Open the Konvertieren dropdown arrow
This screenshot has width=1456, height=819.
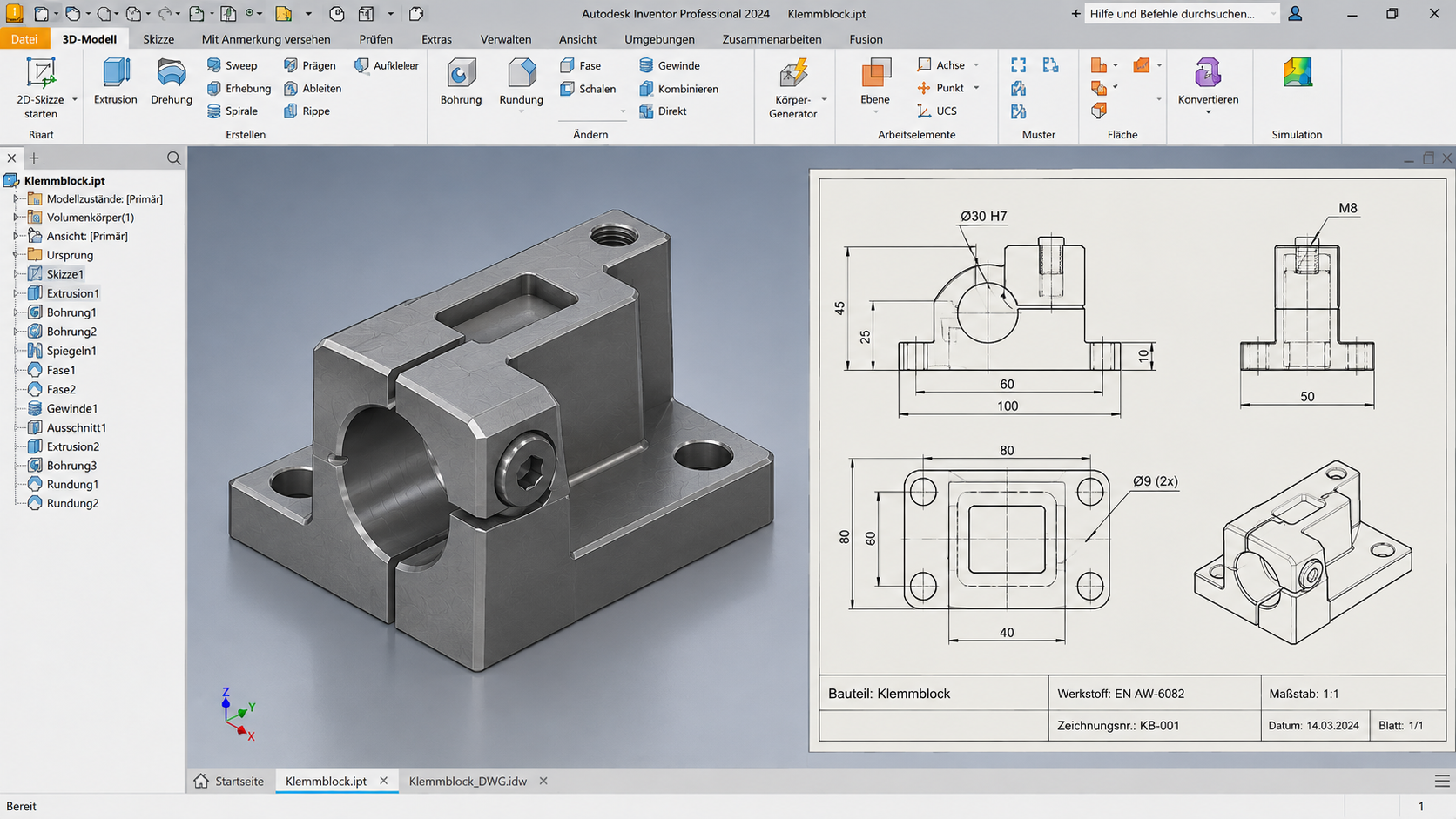[x=1208, y=112]
